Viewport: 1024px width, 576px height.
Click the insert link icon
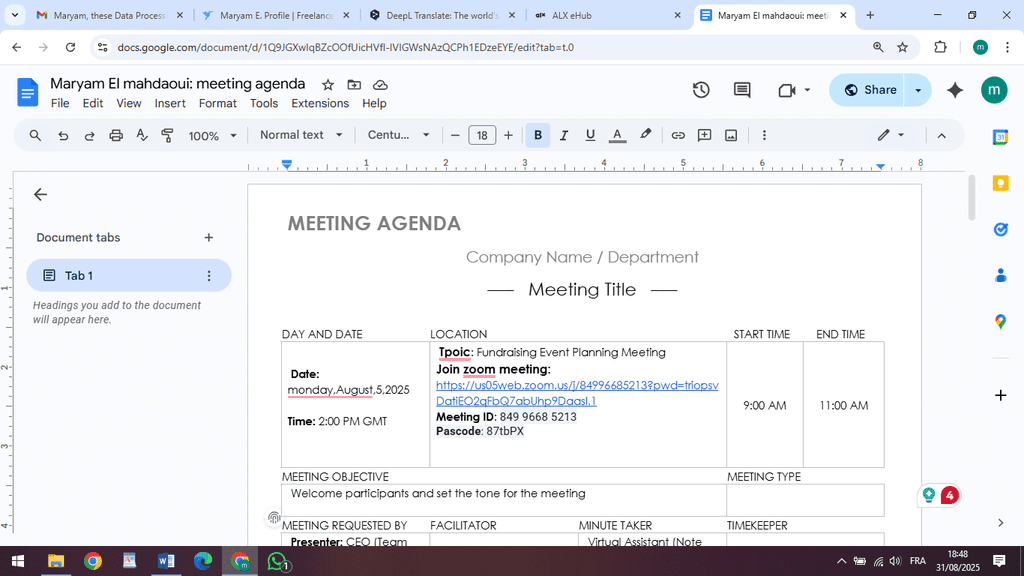(x=678, y=135)
